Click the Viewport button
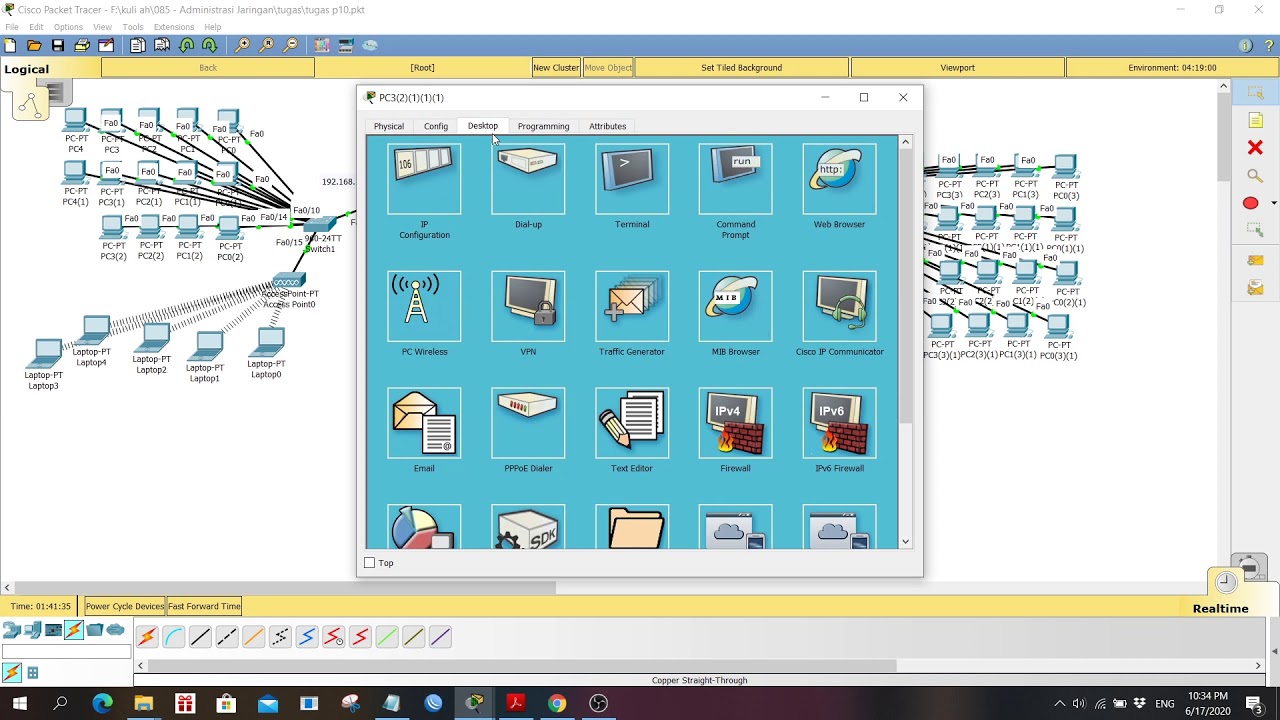 pos(957,67)
